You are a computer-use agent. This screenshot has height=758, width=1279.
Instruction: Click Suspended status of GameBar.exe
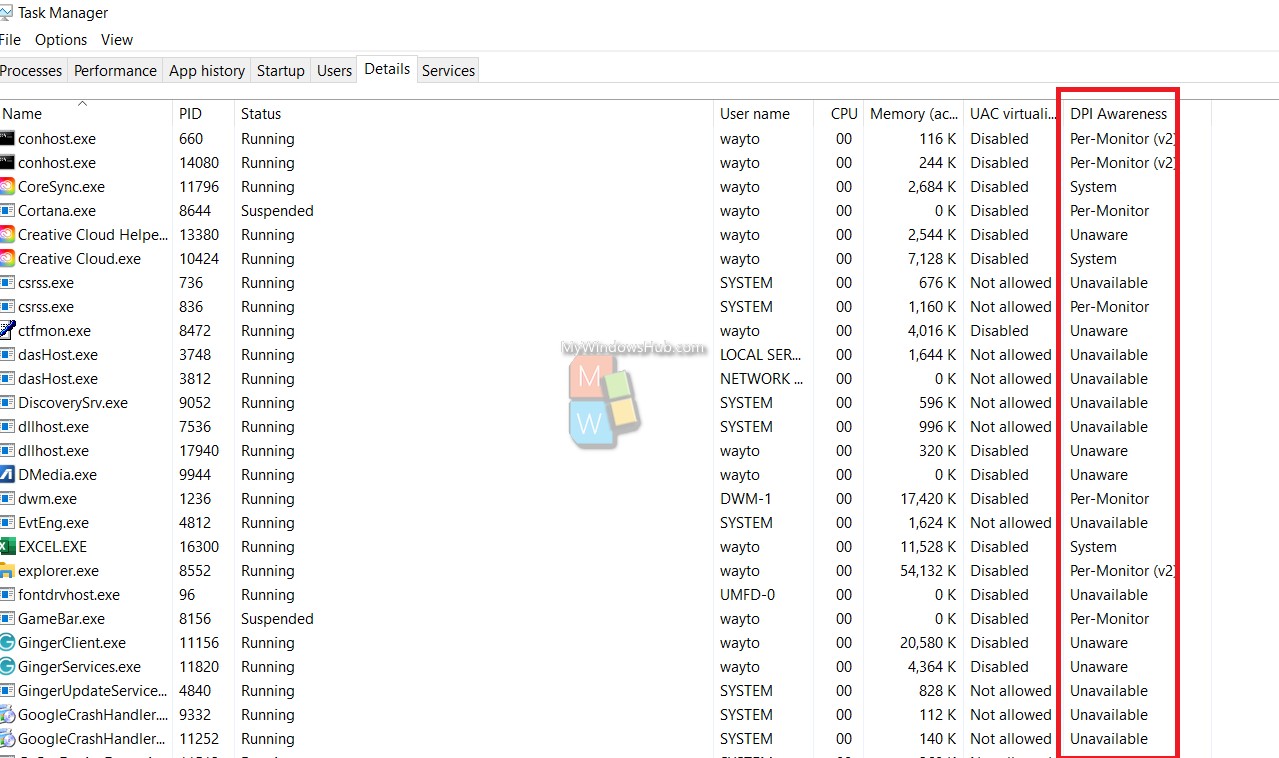pyautogui.click(x=277, y=619)
